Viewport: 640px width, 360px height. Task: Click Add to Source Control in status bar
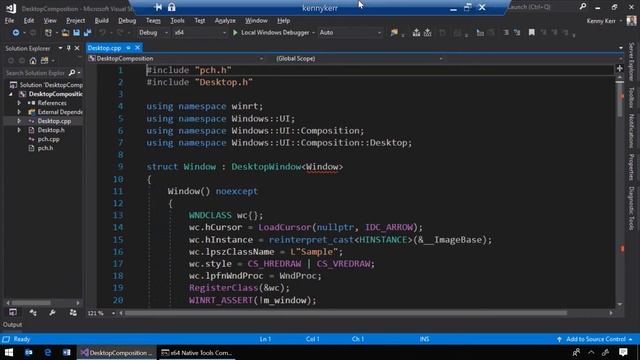click(x=595, y=339)
